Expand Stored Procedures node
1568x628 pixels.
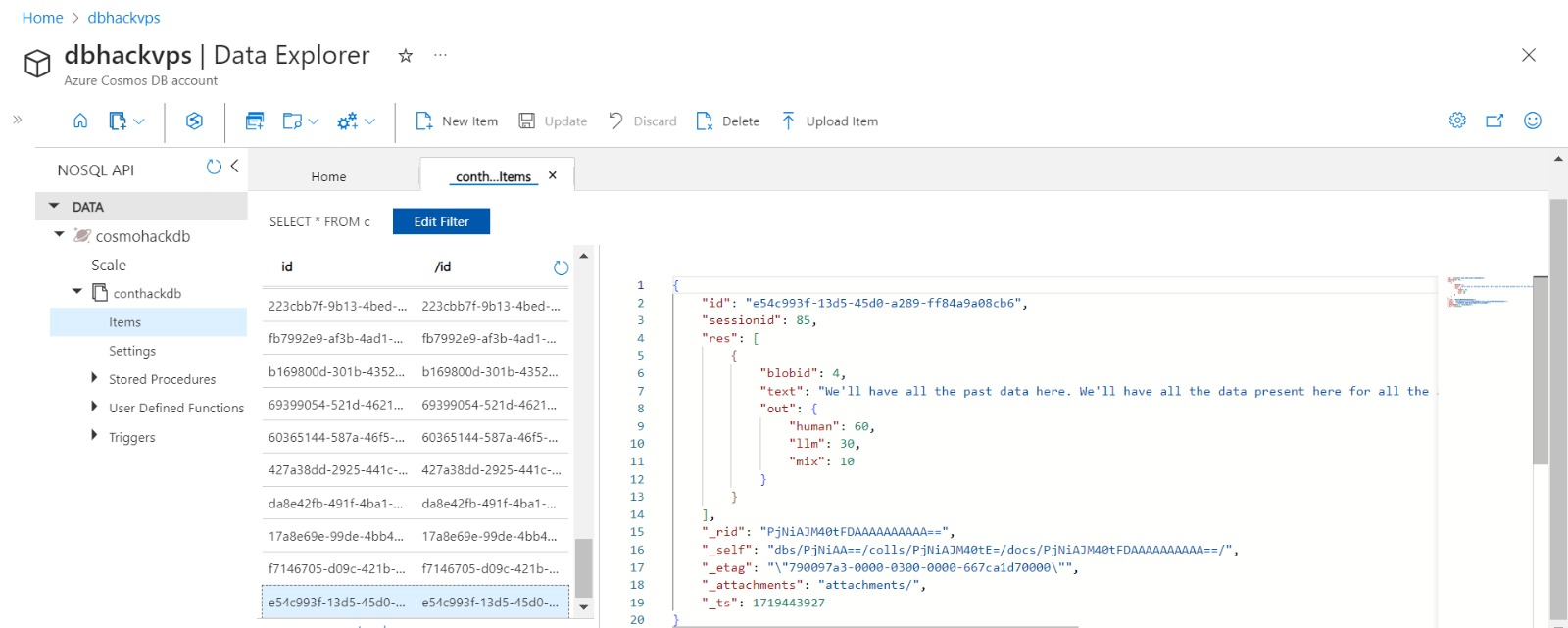[x=94, y=378]
